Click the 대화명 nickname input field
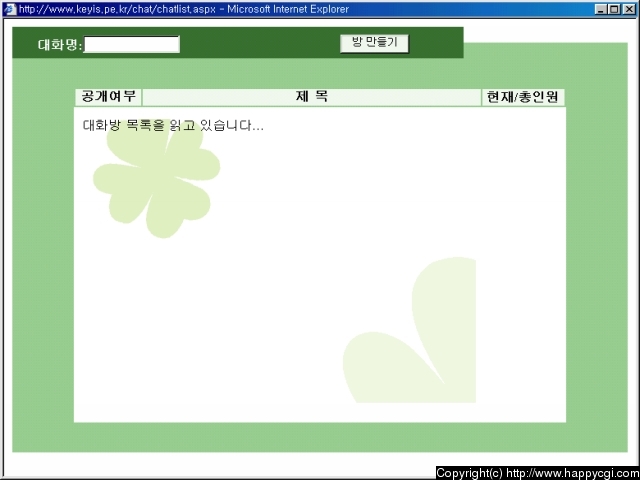This screenshot has height=480, width=640. pyautogui.click(x=131, y=44)
